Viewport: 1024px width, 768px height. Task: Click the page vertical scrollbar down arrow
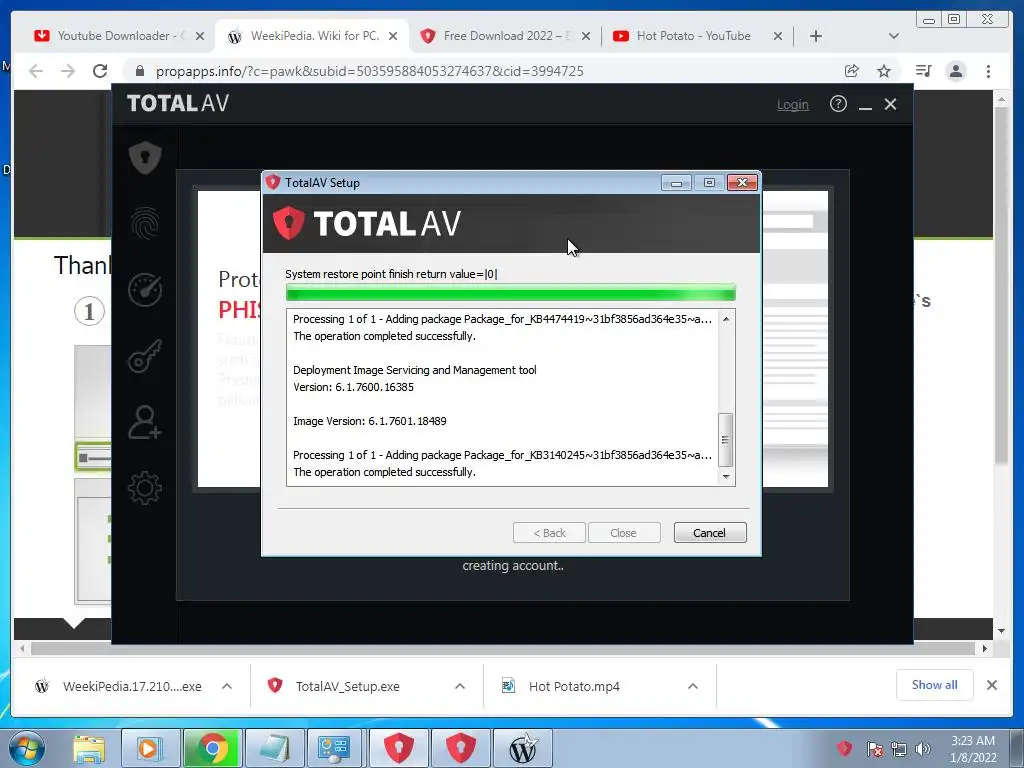tap(1001, 631)
